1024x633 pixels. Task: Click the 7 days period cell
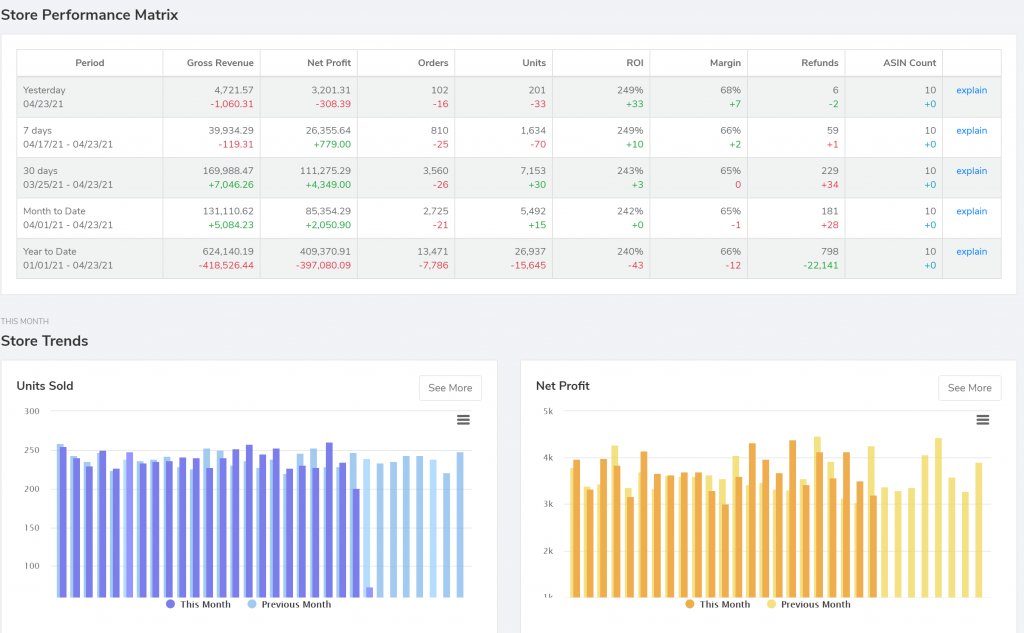pyautogui.click(x=89, y=138)
